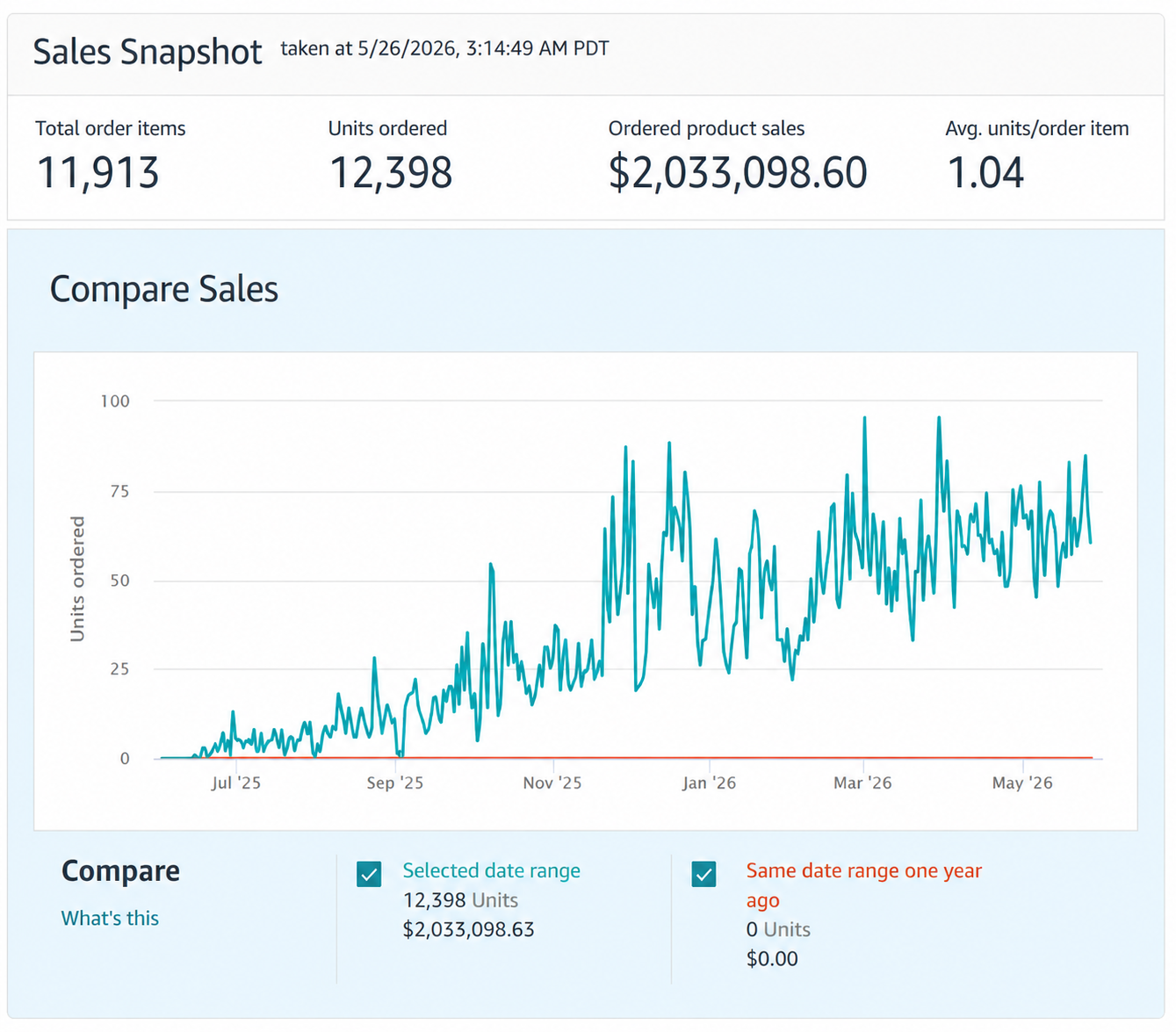Select the Total order items value 11,913
Image resolution: width=1176 pixels, height=1032 pixels.
tap(97, 172)
